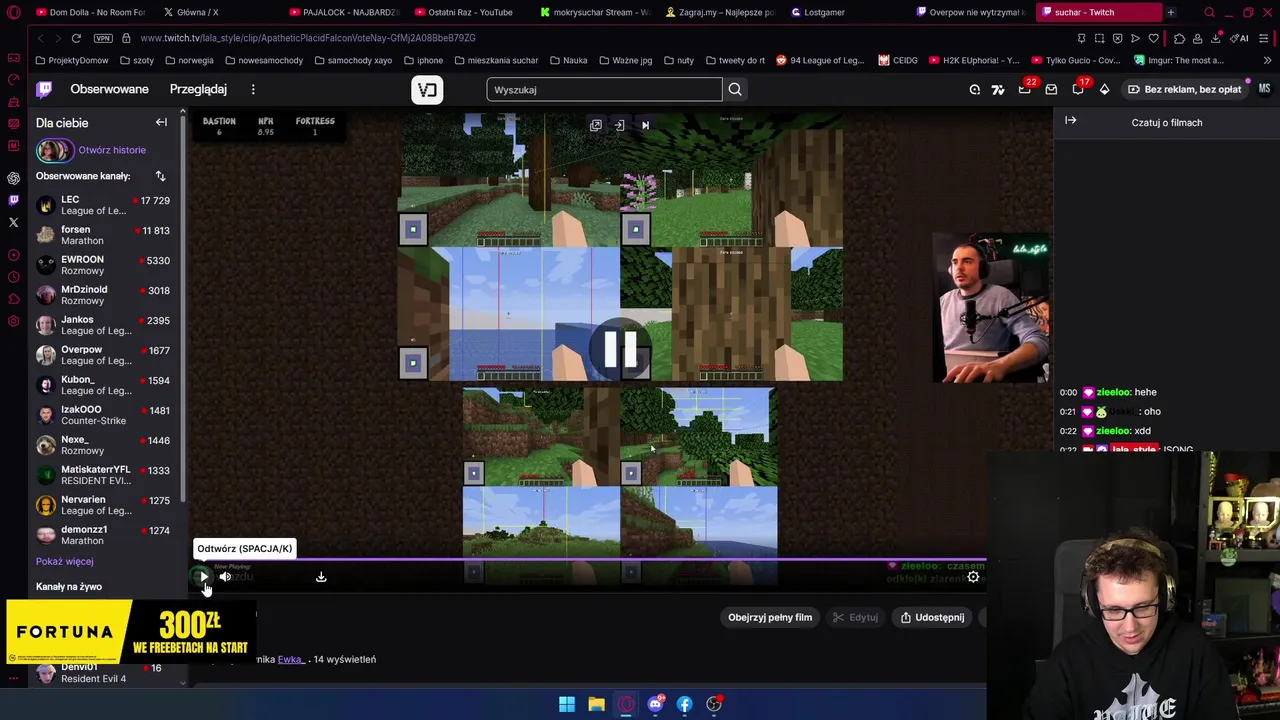The image size is (1280, 720).
Task: Download the clip using the download icon
Action: coord(321,577)
